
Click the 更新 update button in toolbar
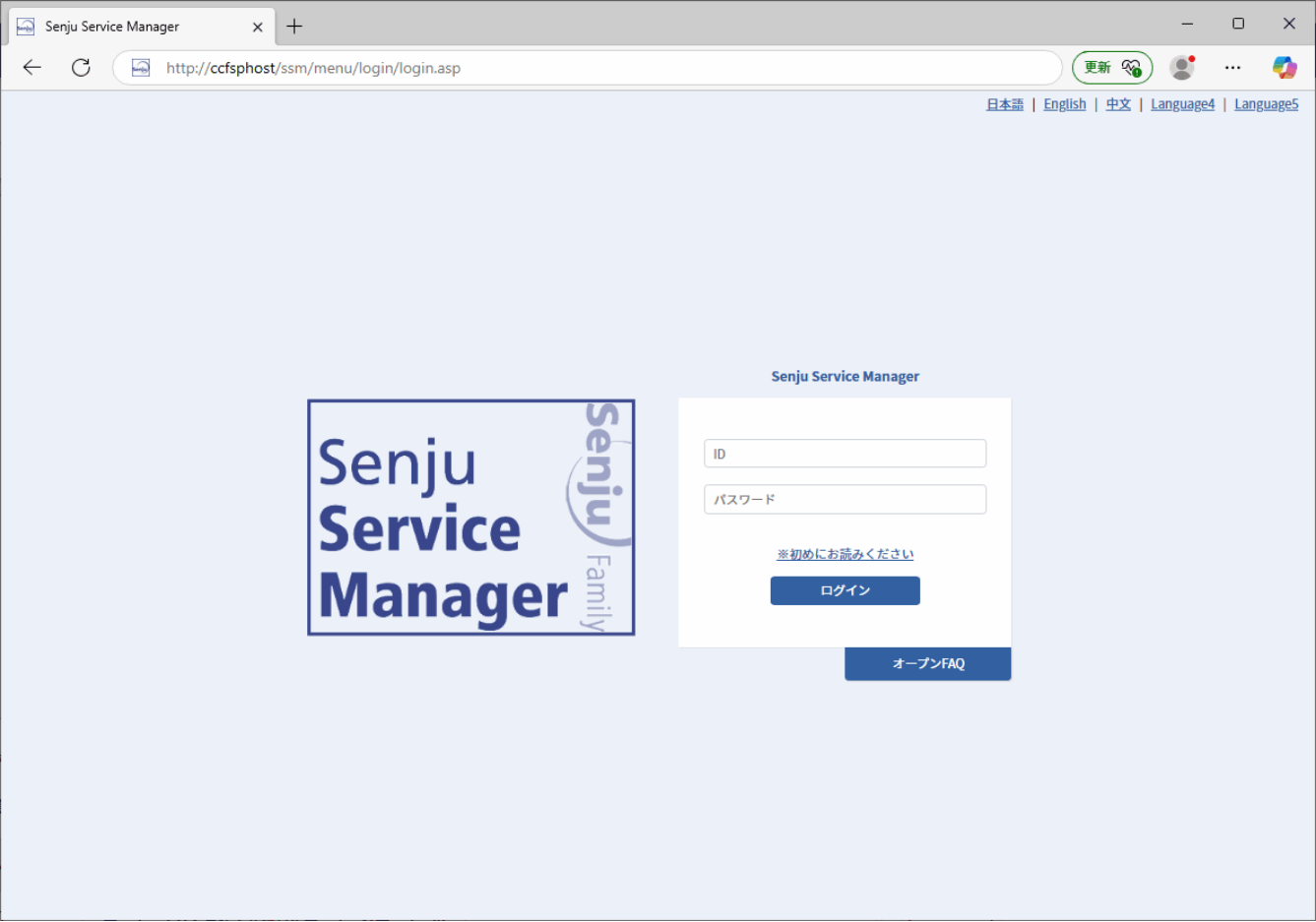point(1112,68)
